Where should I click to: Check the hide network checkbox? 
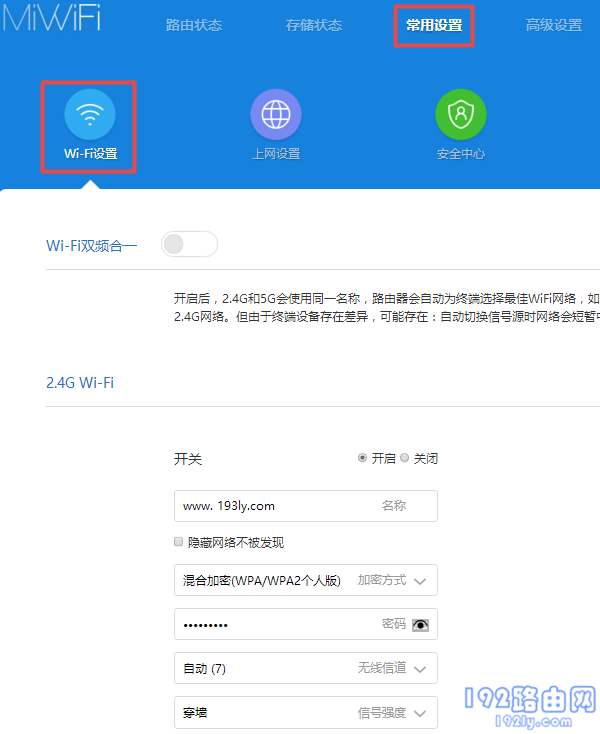coord(179,542)
